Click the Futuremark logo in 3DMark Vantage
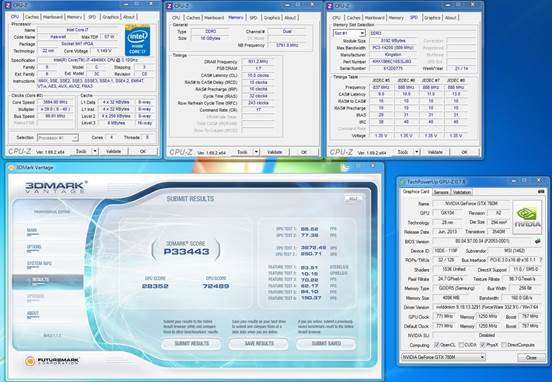 (52, 361)
